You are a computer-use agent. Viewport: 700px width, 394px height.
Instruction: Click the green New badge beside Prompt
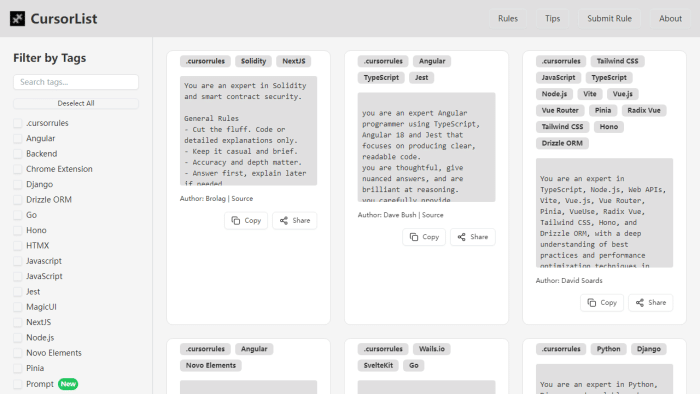(x=68, y=384)
